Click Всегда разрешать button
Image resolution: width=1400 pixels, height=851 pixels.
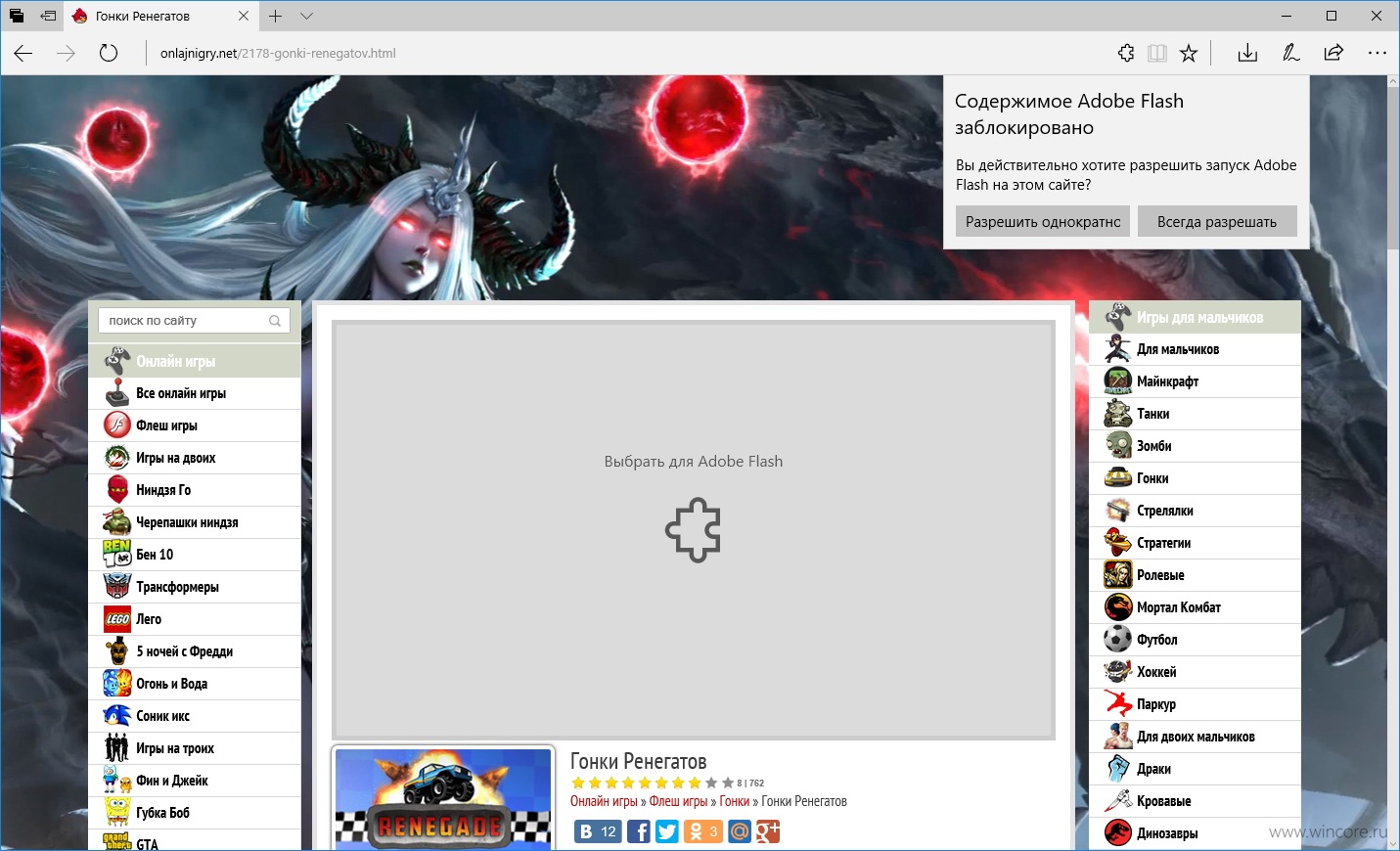[x=1217, y=221]
